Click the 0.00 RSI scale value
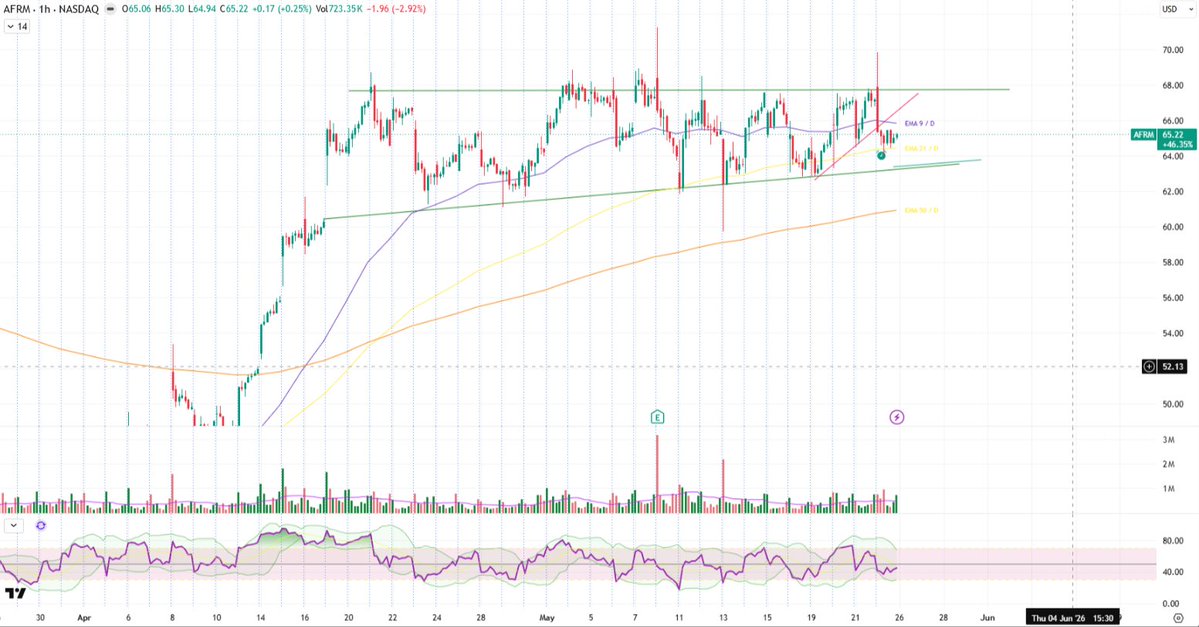Screen dimensions: 1199x627 [x=1173, y=603]
